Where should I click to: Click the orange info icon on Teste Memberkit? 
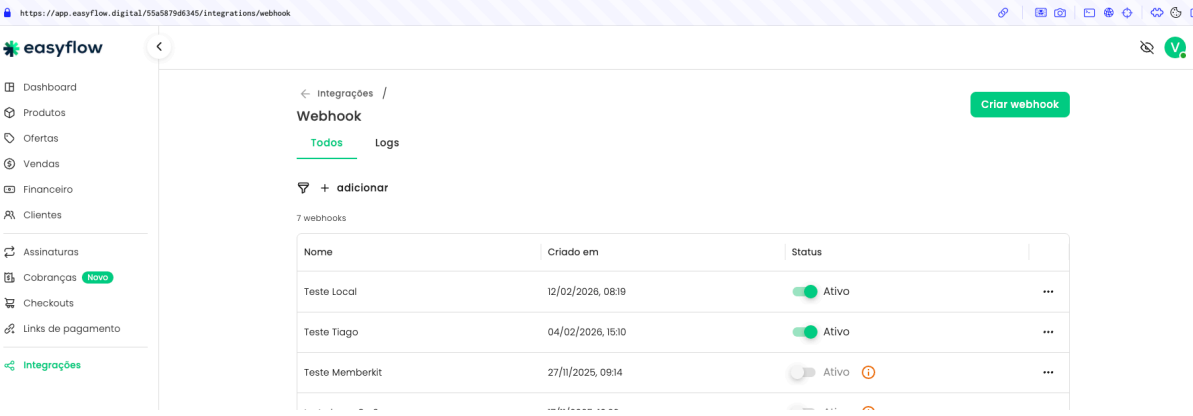[x=868, y=372]
